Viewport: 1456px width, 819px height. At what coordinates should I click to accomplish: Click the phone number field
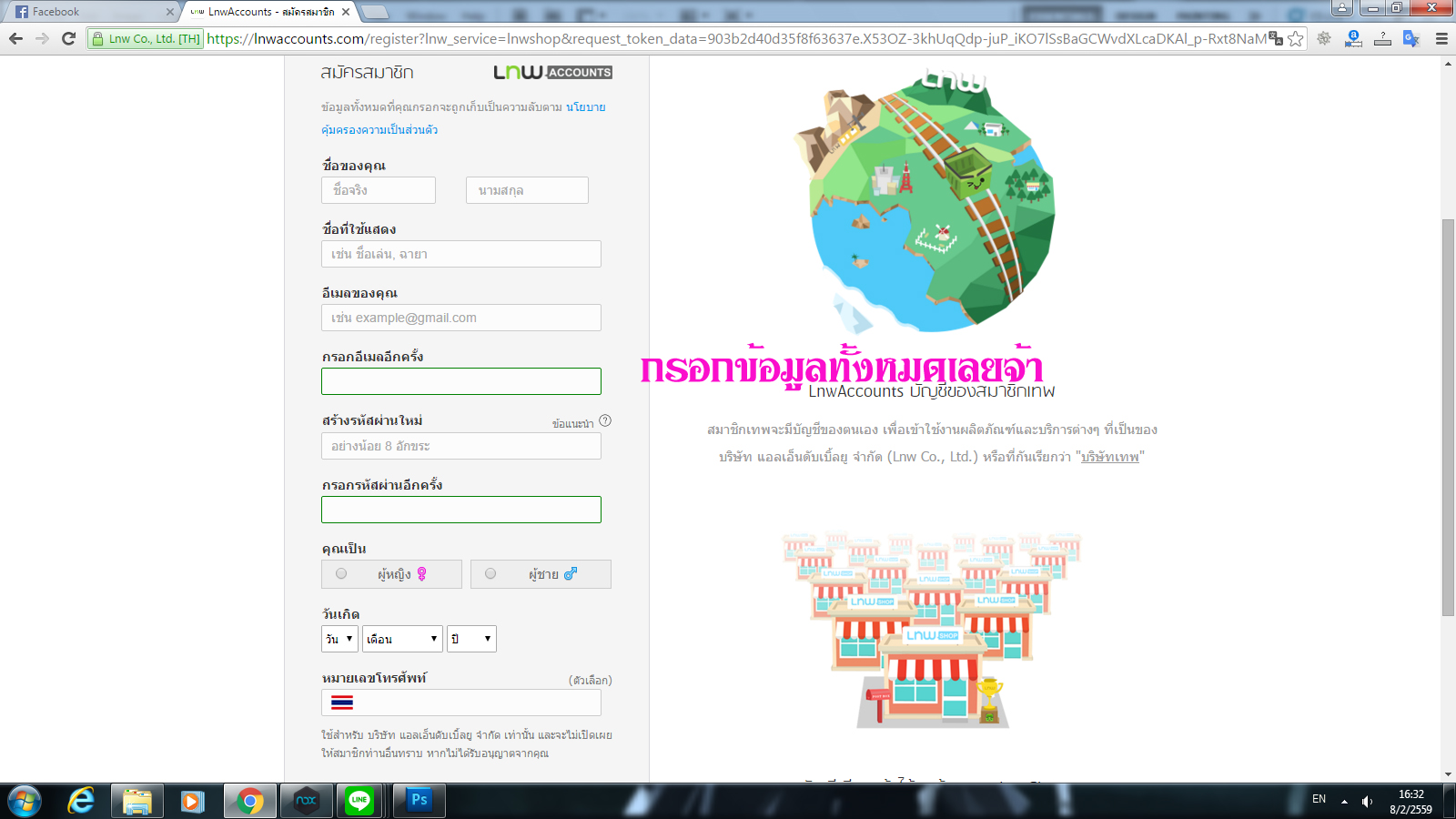point(461,703)
